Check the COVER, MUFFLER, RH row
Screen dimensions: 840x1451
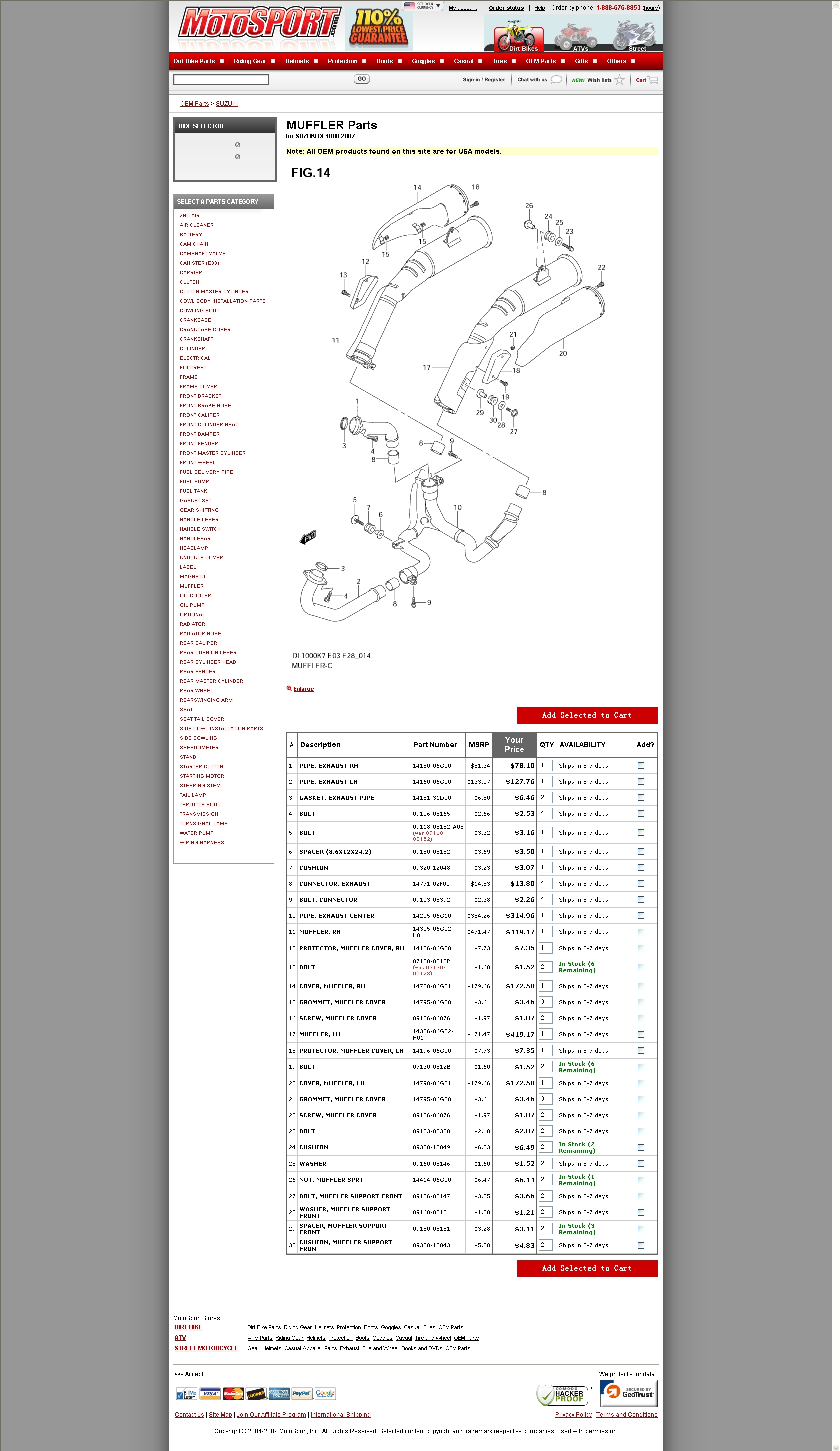[641, 986]
